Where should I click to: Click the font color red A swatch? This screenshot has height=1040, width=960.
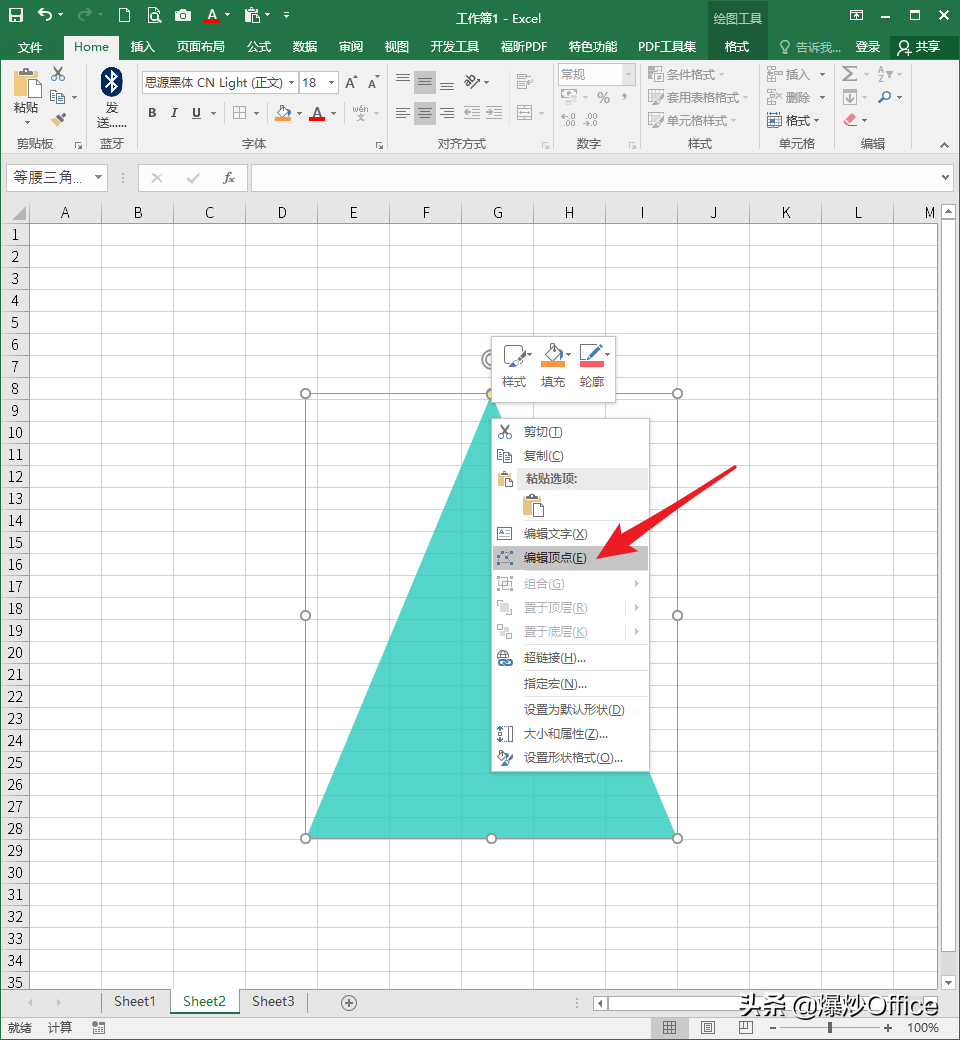(317, 113)
